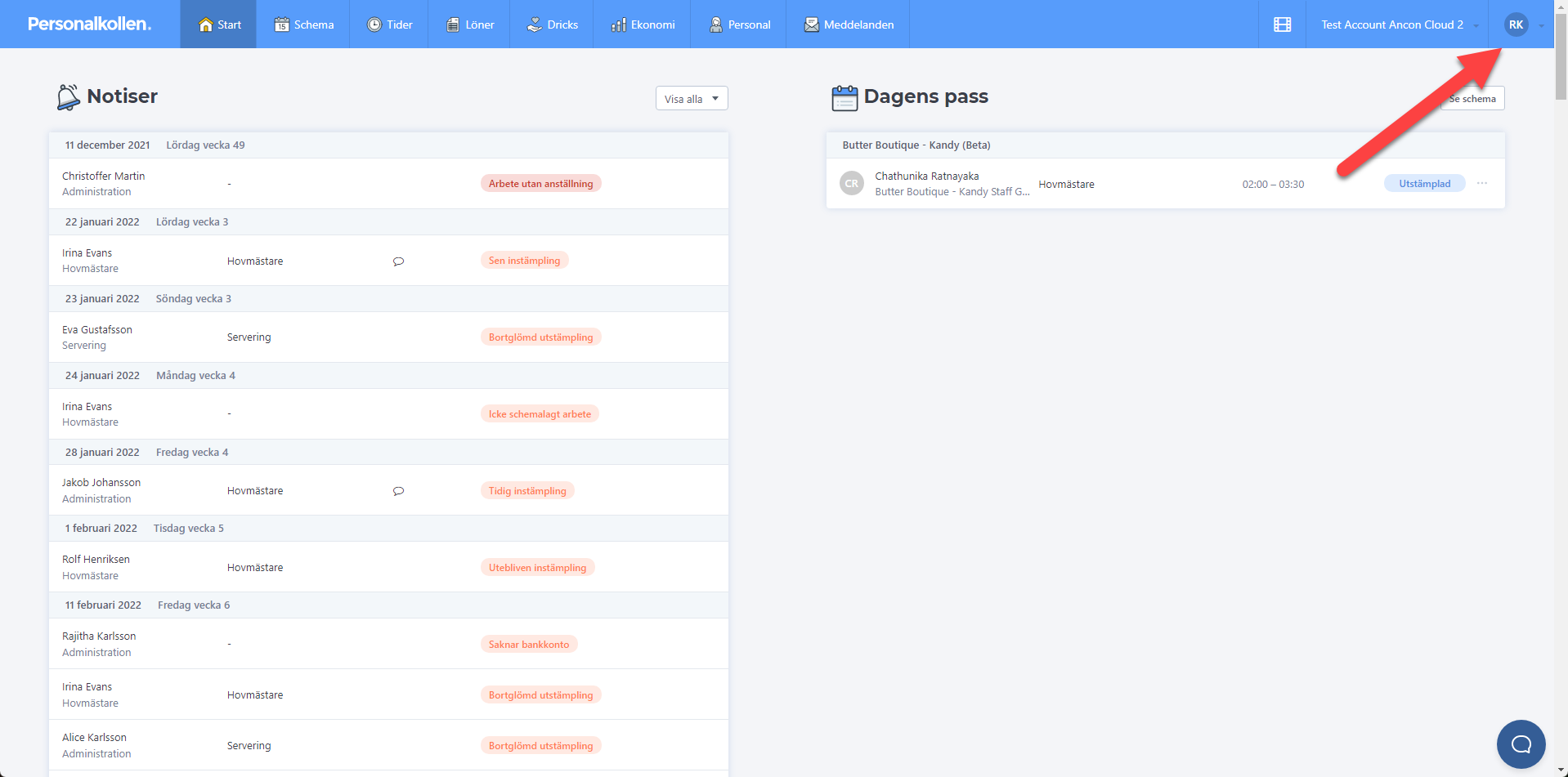Click the Saknar bankkonto badge
The width and height of the screenshot is (1568, 777).
pos(529,644)
